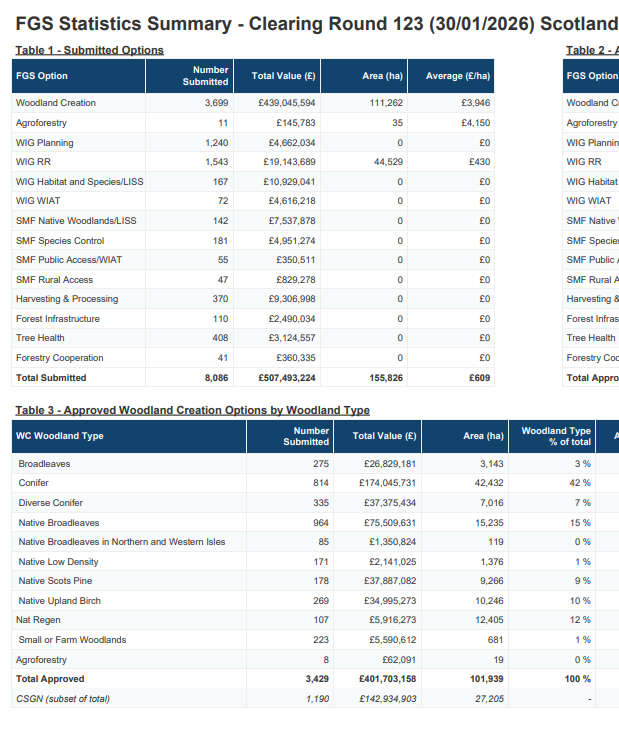Viewport: 619px width, 755px height.
Task: Select the CSGN (subset of total) row
Action: 63,698
